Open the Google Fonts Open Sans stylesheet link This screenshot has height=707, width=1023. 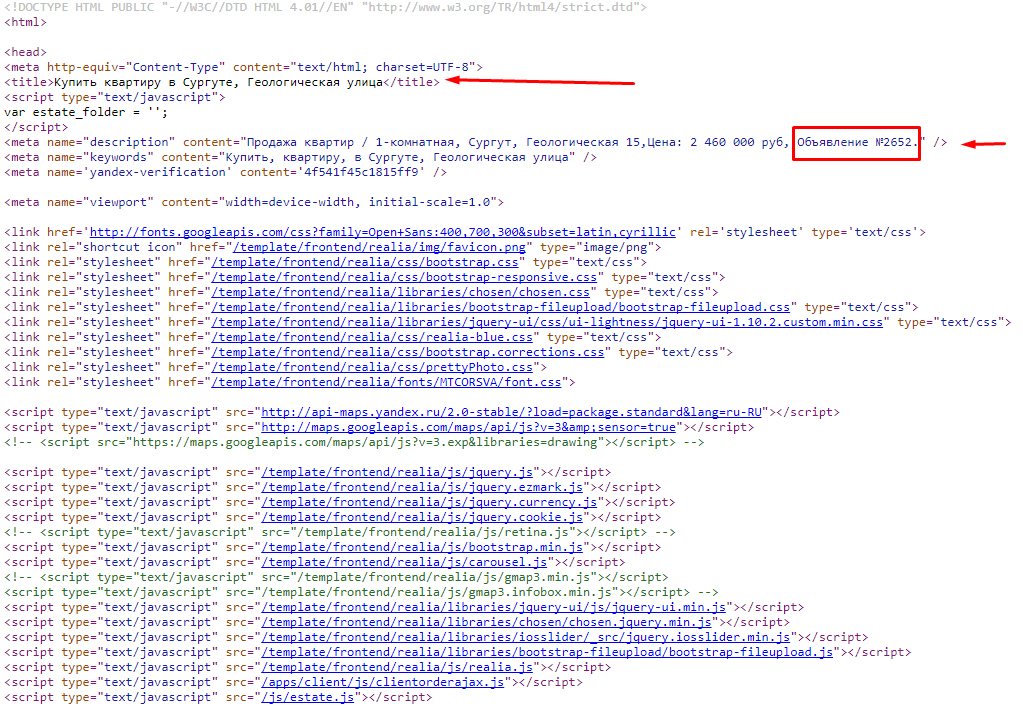(384, 232)
